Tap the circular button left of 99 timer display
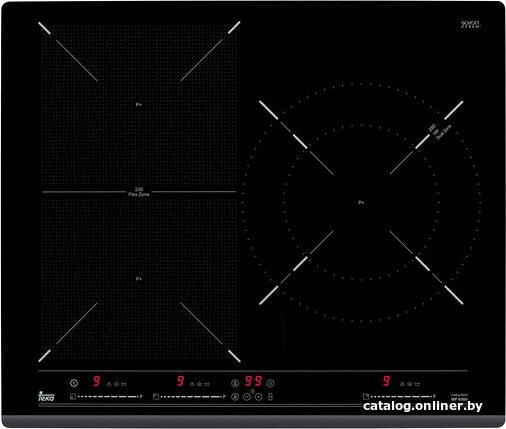This screenshot has height=429, width=506. coord(235,383)
